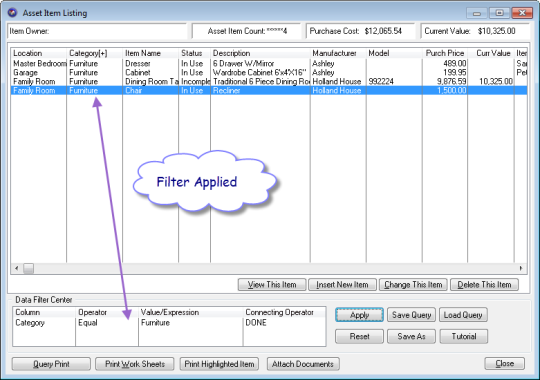540x380 pixels.
Task: Click the Apply filter button
Action: click(359, 315)
